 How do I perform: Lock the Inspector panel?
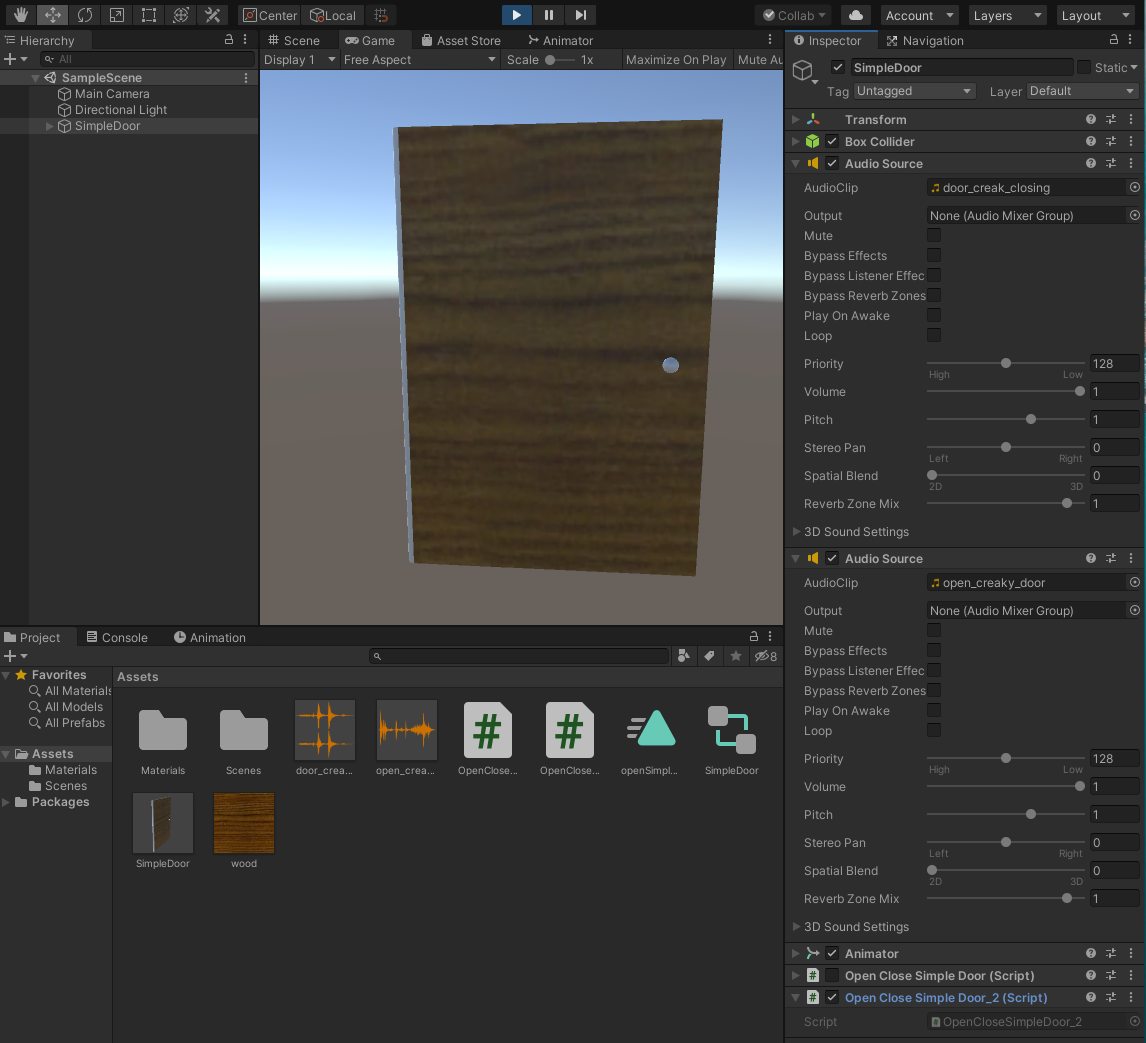1114,39
